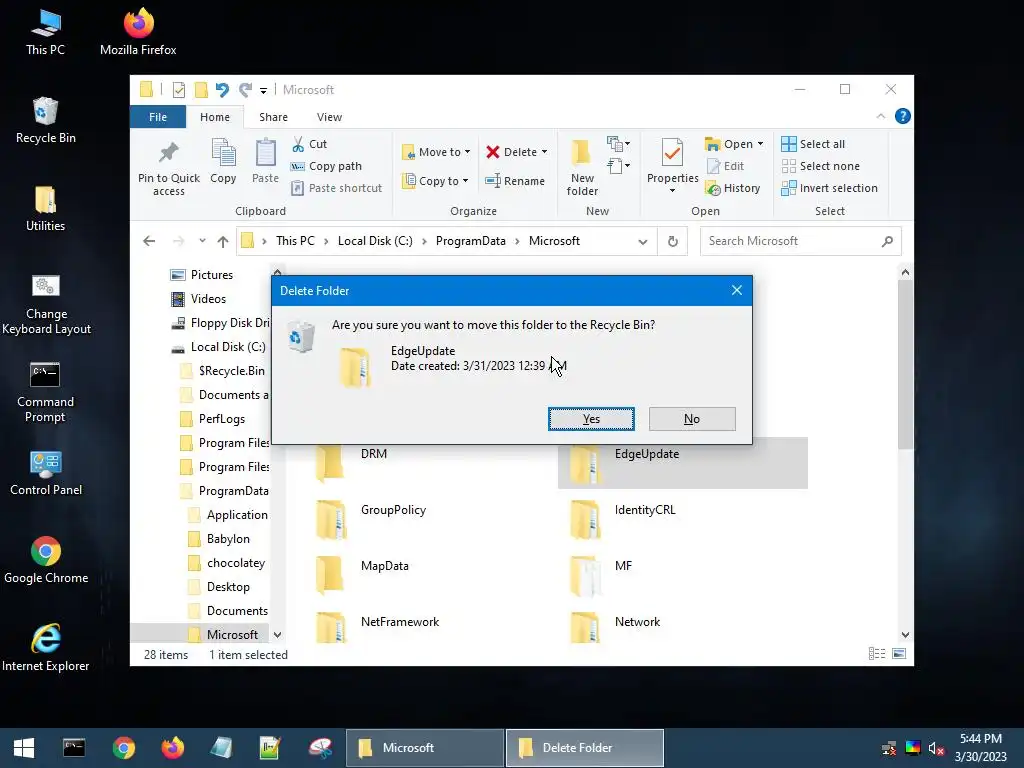Open the Windows Start menu
The width and height of the screenshot is (1024, 768).
(x=24, y=748)
